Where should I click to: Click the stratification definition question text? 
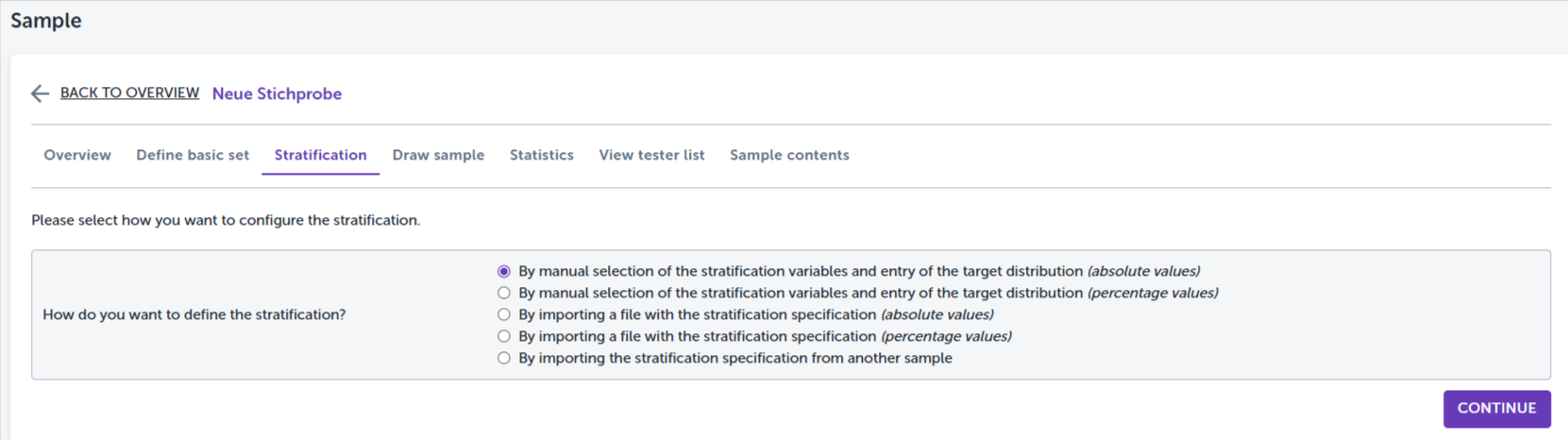click(194, 315)
